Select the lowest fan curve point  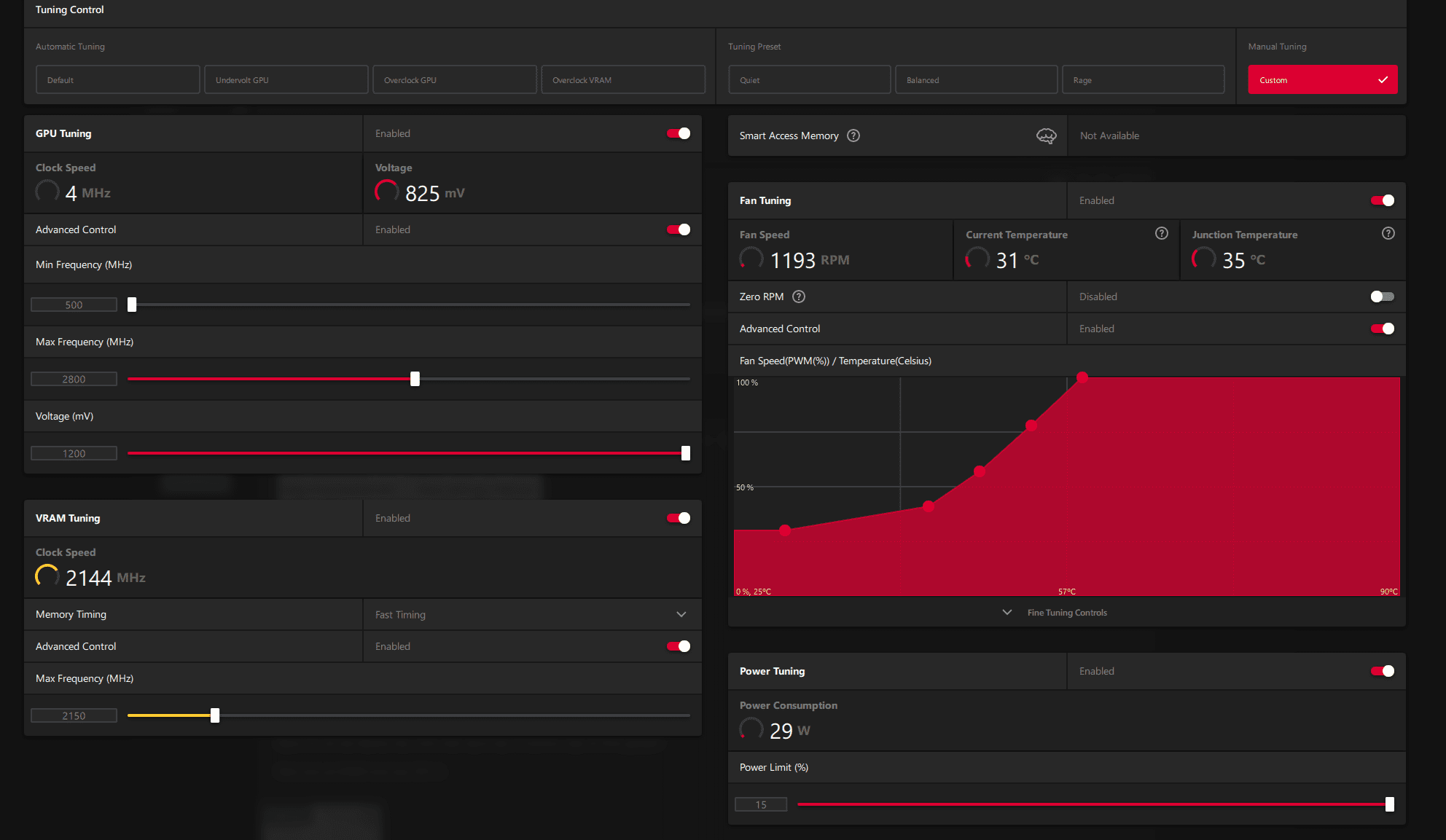coord(785,530)
